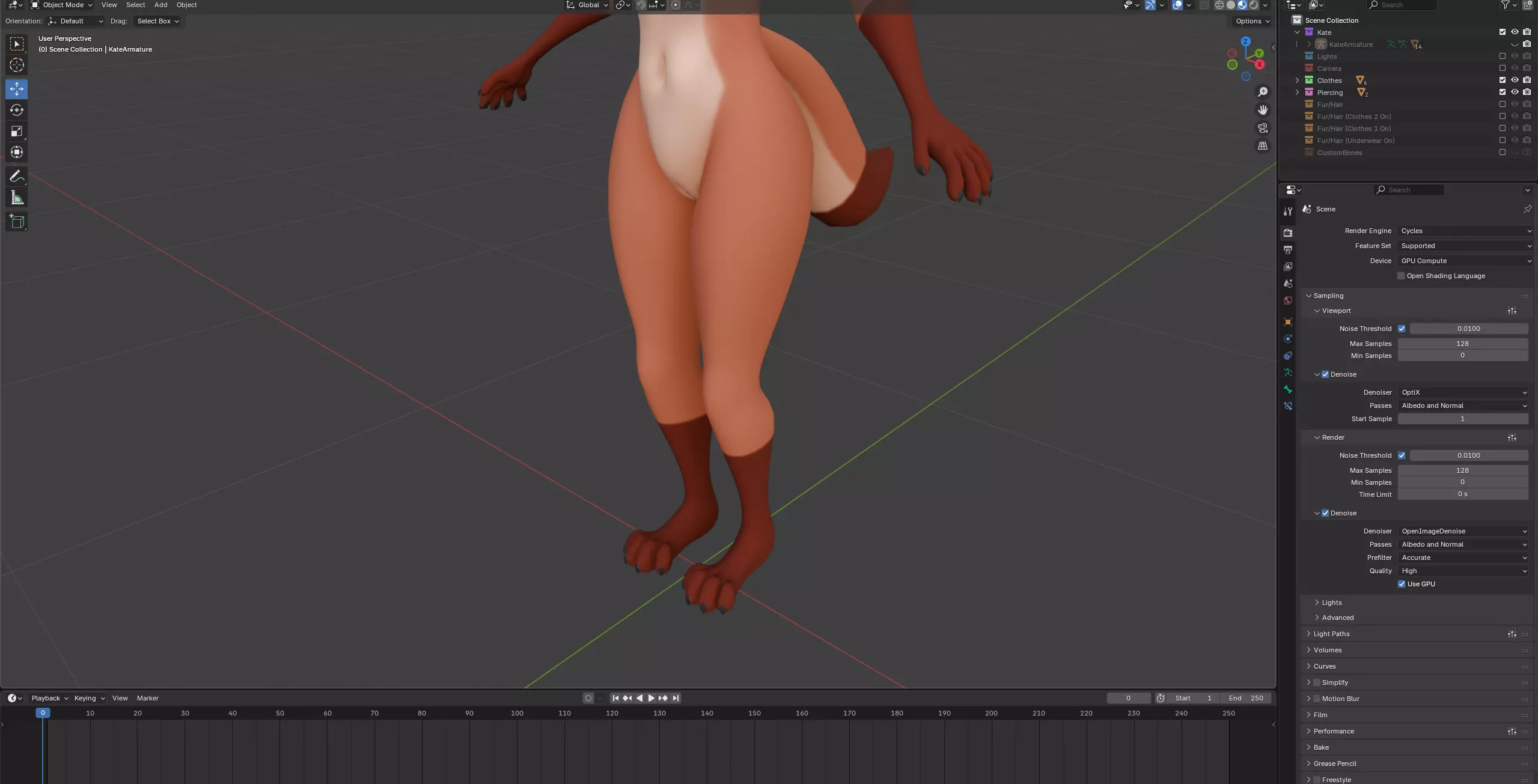Open the Object properties tab
Image resolution: width=1538 pixels, height=784 pixels.
point(1288,322)
